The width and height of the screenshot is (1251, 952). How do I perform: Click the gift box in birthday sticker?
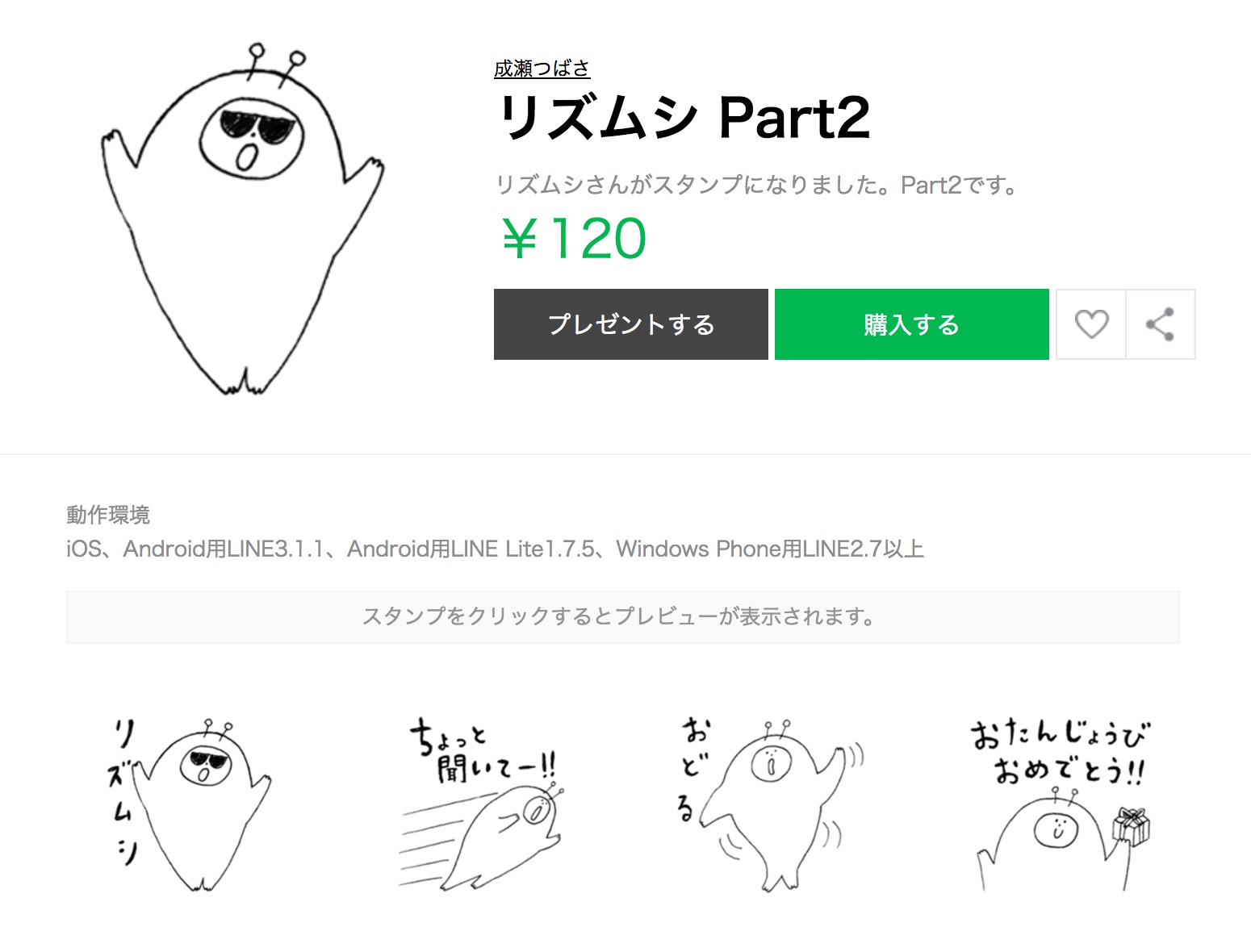click(1131, 826)
